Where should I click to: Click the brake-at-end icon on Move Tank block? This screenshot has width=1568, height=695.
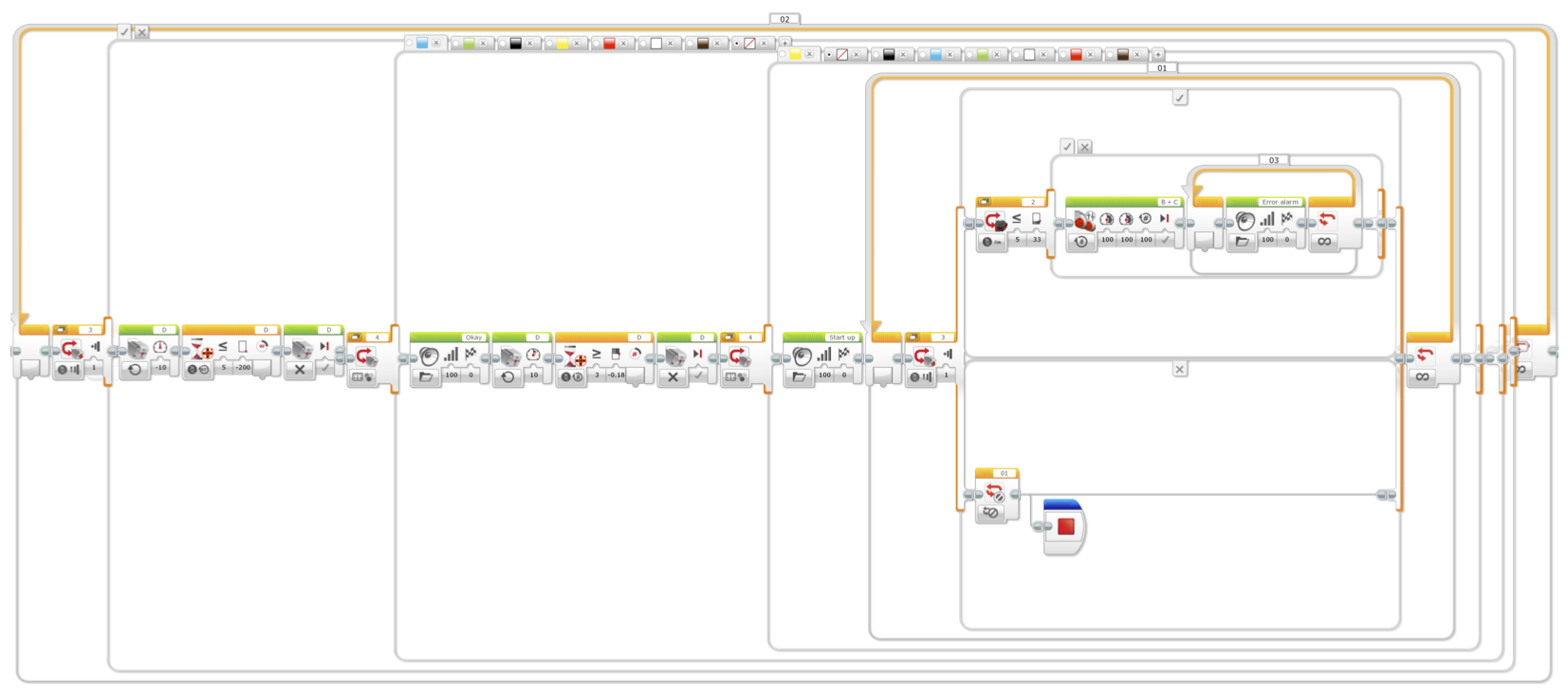1165,218
